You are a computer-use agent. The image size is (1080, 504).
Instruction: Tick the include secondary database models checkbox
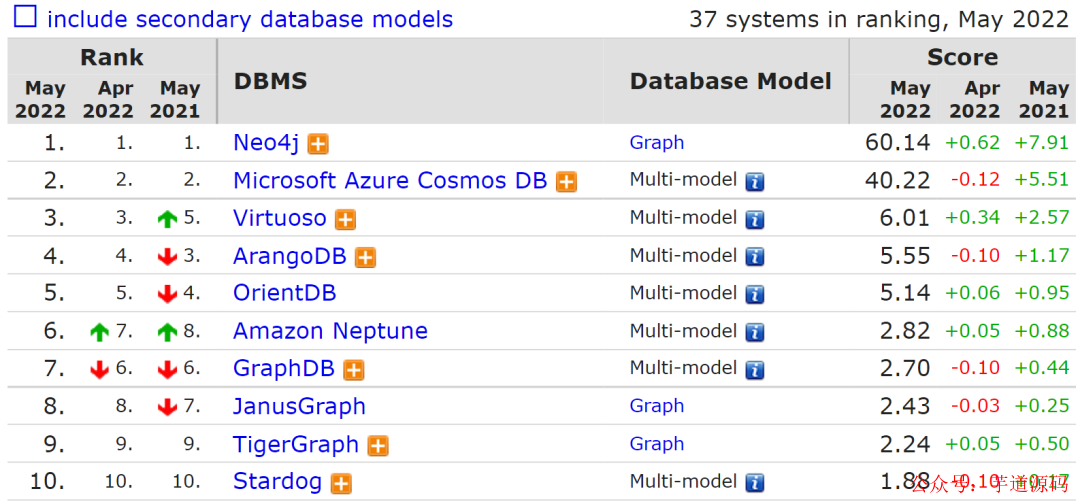coord(25,17)
